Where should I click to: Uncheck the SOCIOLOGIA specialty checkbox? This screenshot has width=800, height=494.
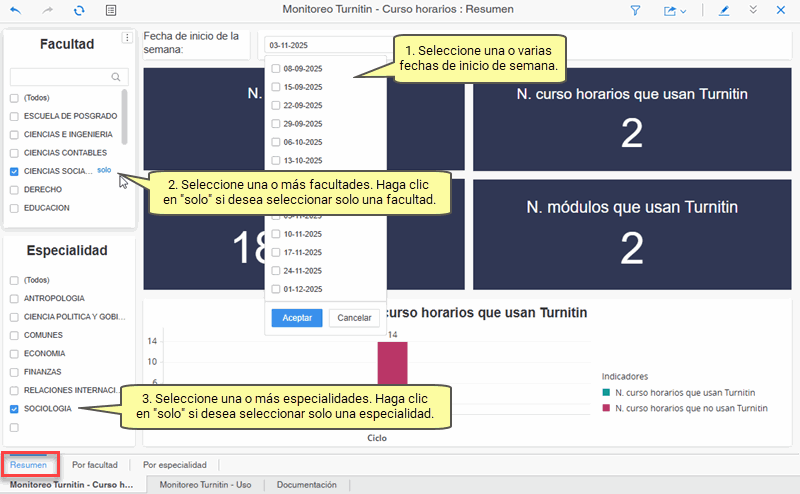pos(14,410)
